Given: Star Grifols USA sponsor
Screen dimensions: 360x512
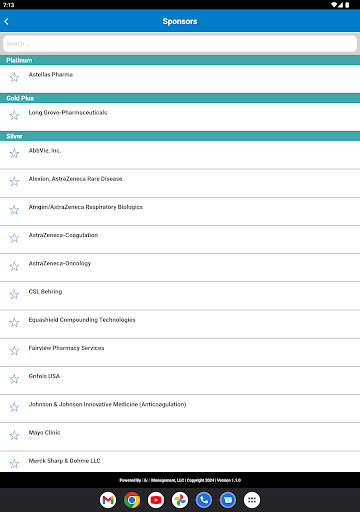Looking at the screenshot, I should coord(14,379).
